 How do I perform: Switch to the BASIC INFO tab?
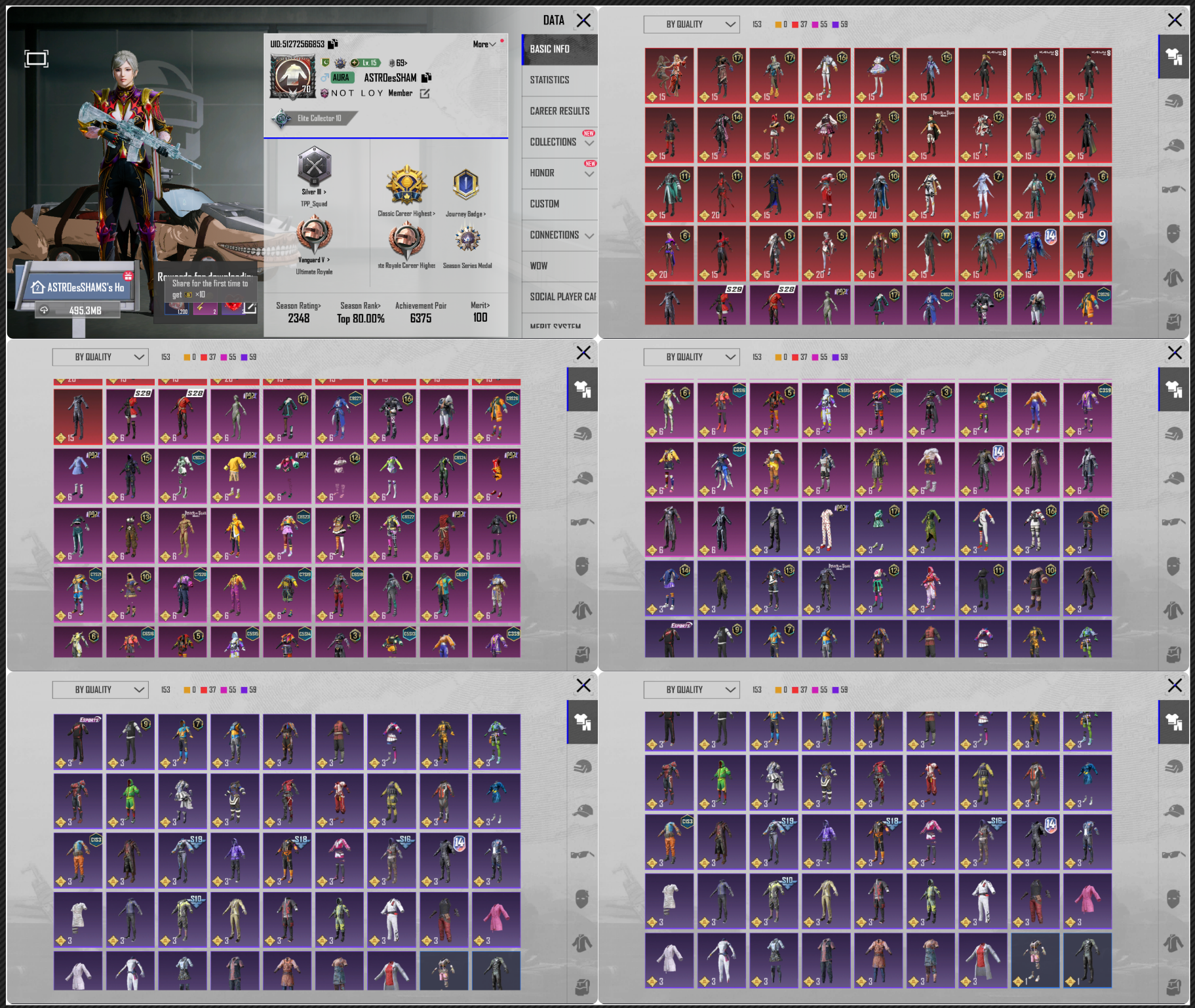[x=559, y=49]
